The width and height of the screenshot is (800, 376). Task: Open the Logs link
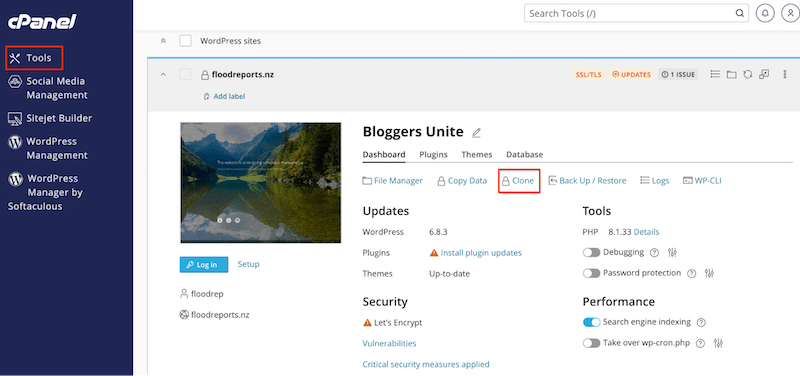(654, 181)
